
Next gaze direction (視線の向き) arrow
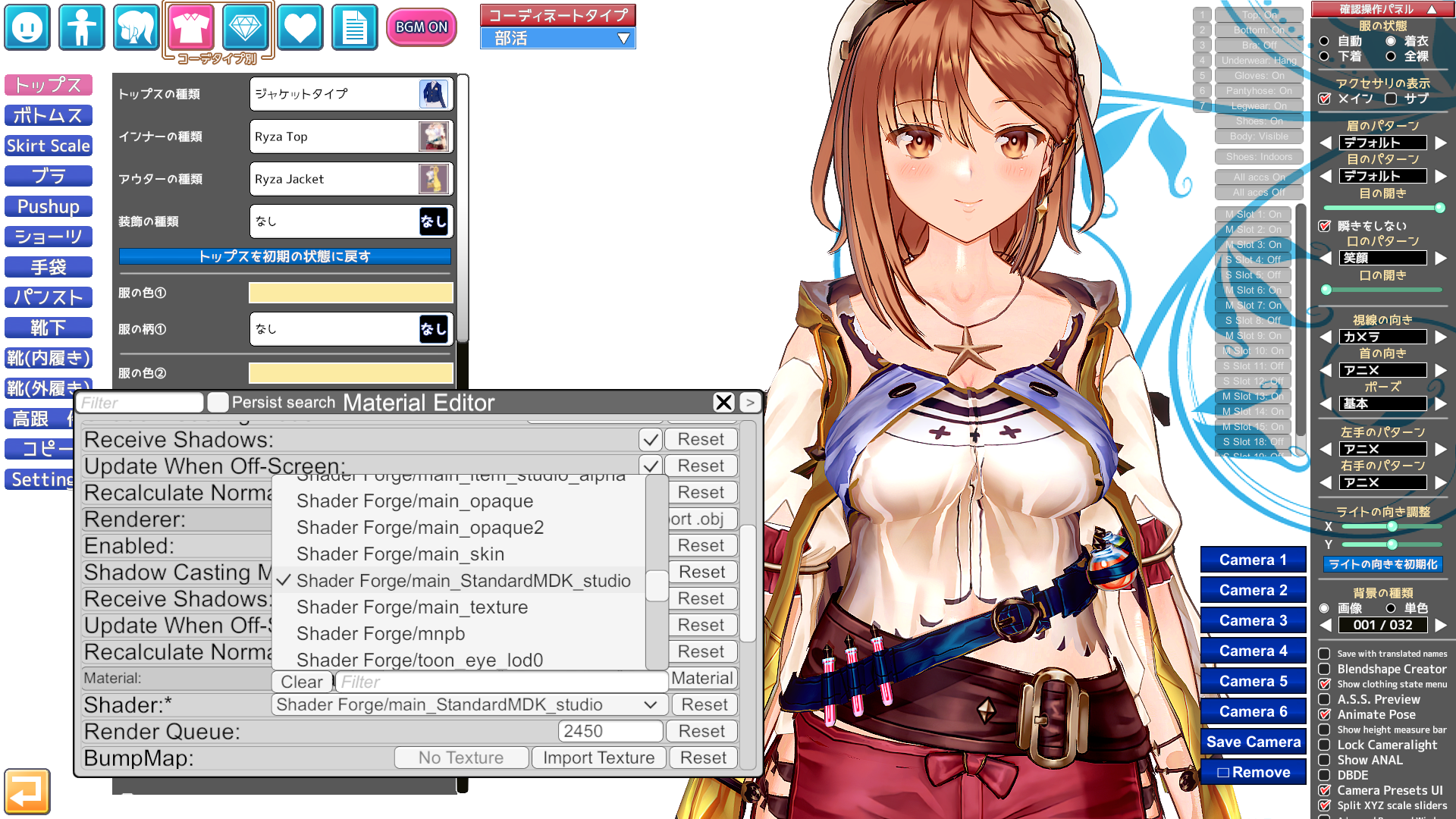tap(1441, 337)
